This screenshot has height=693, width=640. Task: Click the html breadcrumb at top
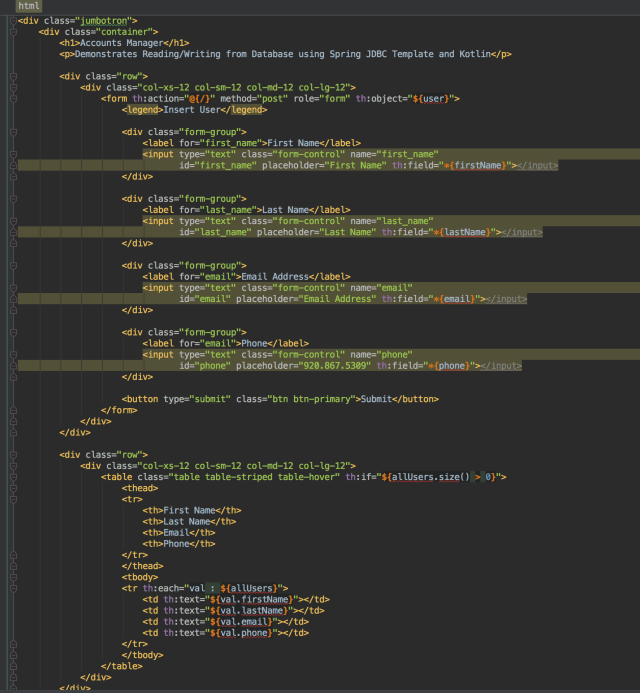[29, 6]
